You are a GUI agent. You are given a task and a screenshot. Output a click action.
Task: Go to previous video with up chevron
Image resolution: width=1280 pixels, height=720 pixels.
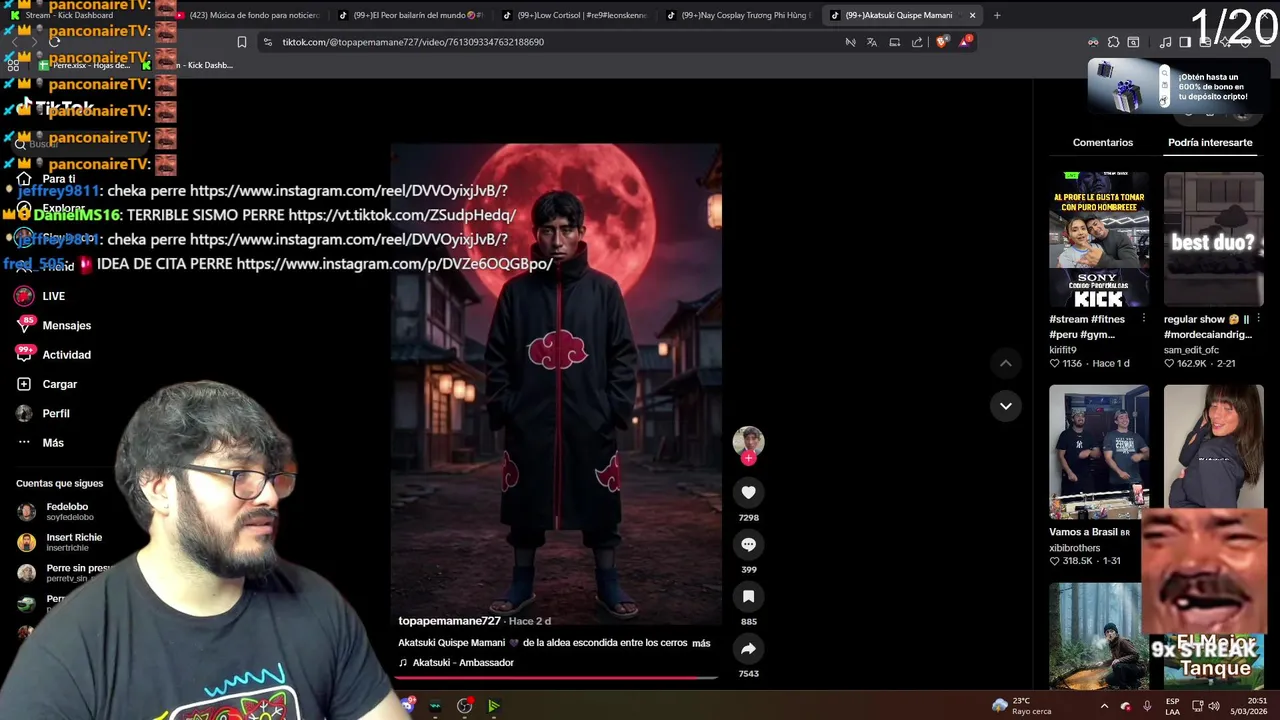tap(1005, 363)
